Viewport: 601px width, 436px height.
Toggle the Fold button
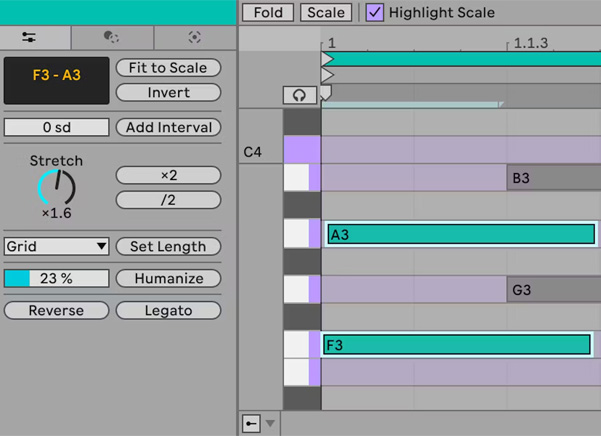268,12
